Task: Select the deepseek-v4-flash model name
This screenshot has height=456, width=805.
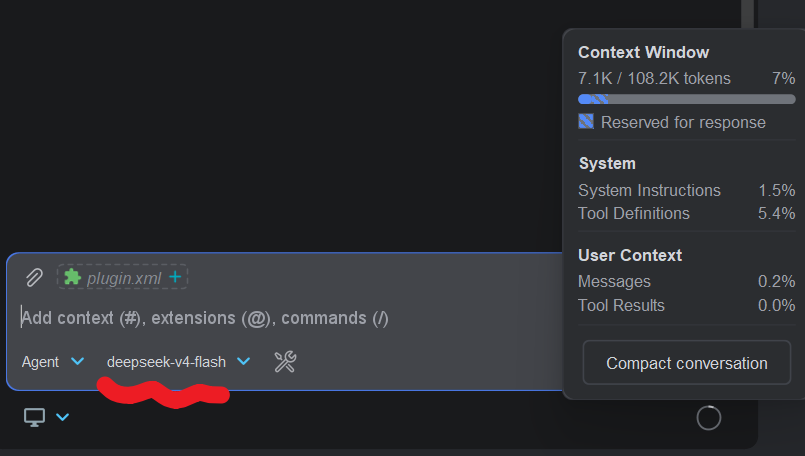Action: click(166, 362)
